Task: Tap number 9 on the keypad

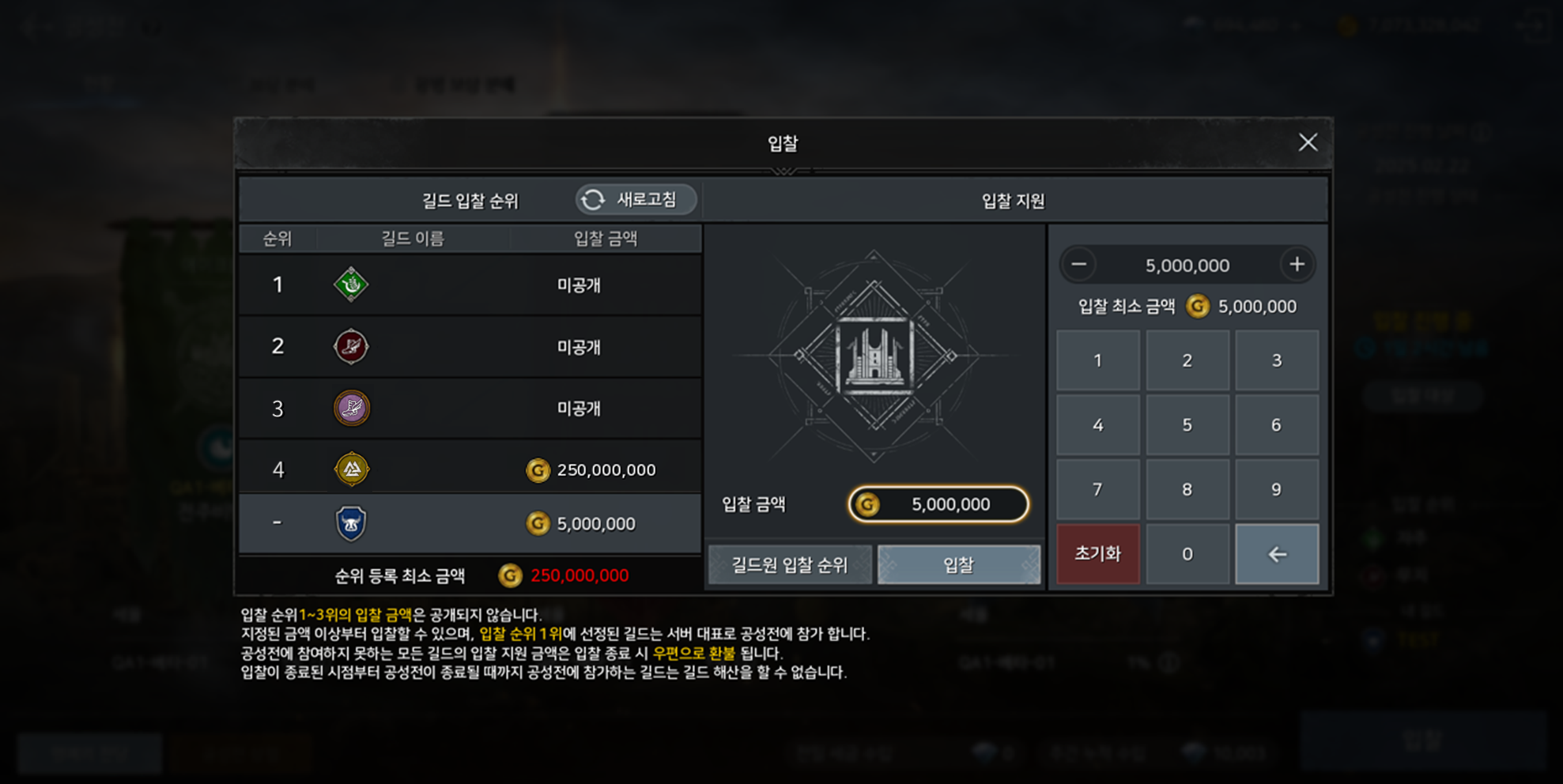Action: (x=1277, y=489)
